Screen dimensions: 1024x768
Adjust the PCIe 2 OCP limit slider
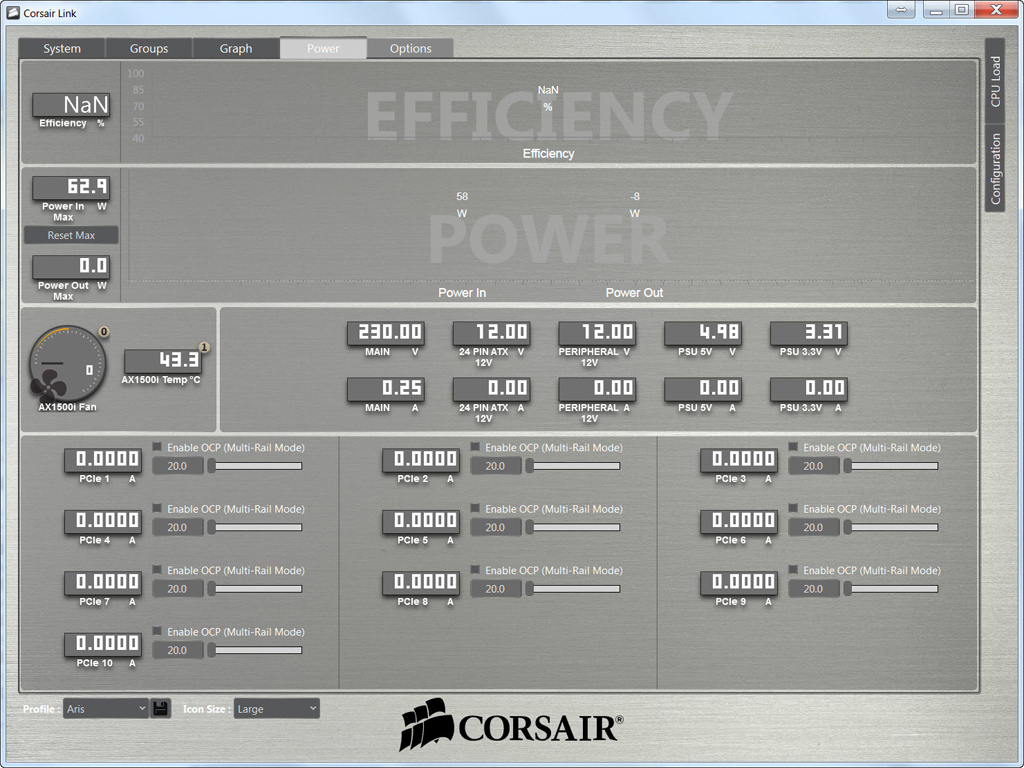pyautogui.click(x=573, y=466)
